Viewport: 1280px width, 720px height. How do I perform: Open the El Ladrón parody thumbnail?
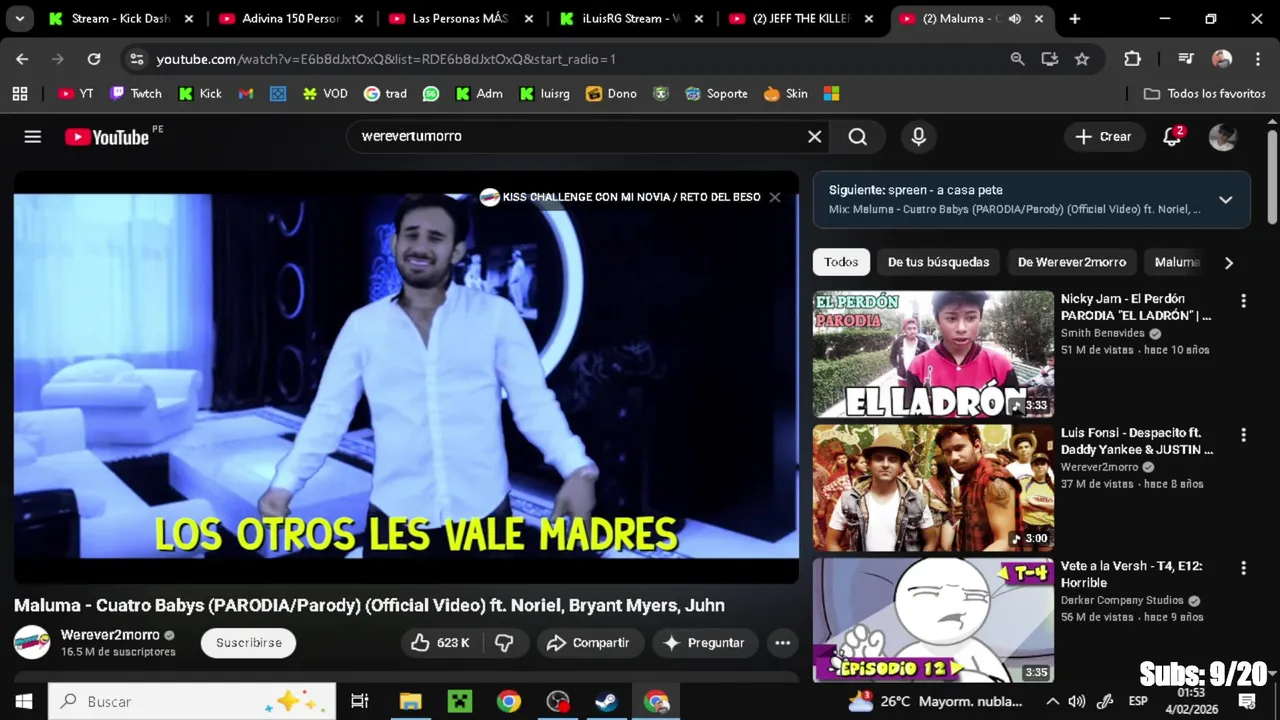pyautogui.click(x=933, y=354)
